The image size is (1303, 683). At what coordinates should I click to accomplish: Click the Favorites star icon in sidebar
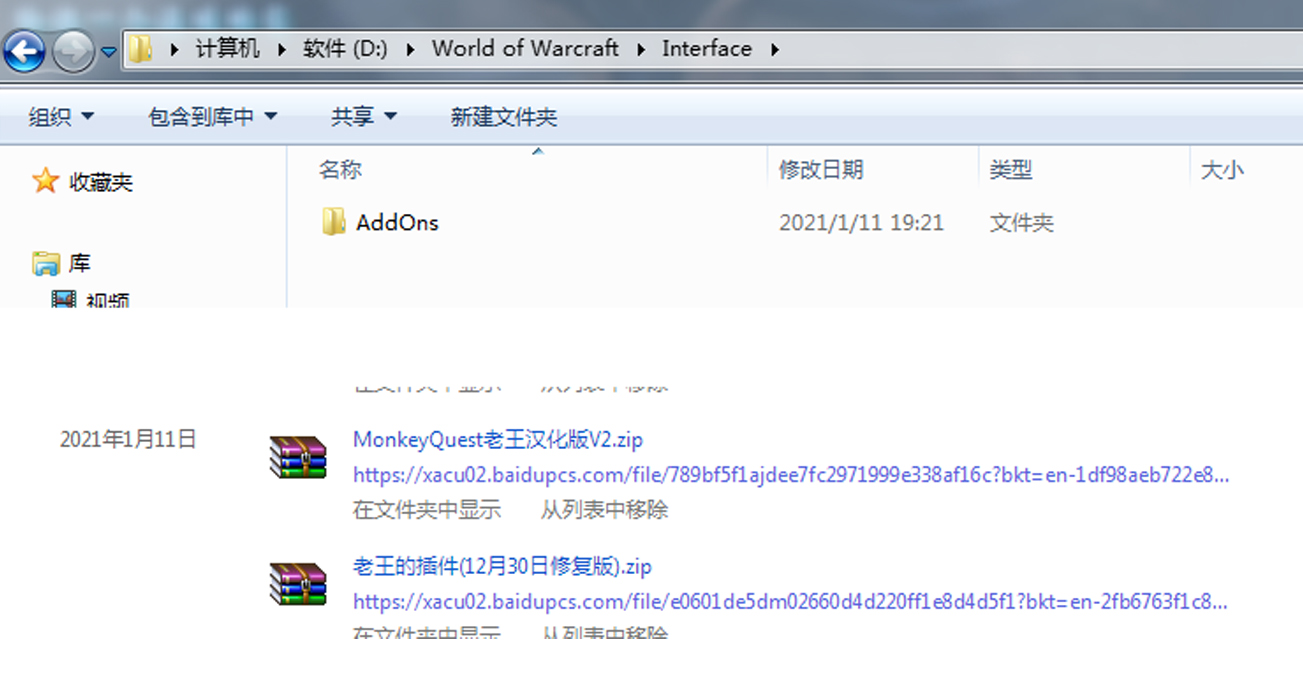[x=45, y=181]
